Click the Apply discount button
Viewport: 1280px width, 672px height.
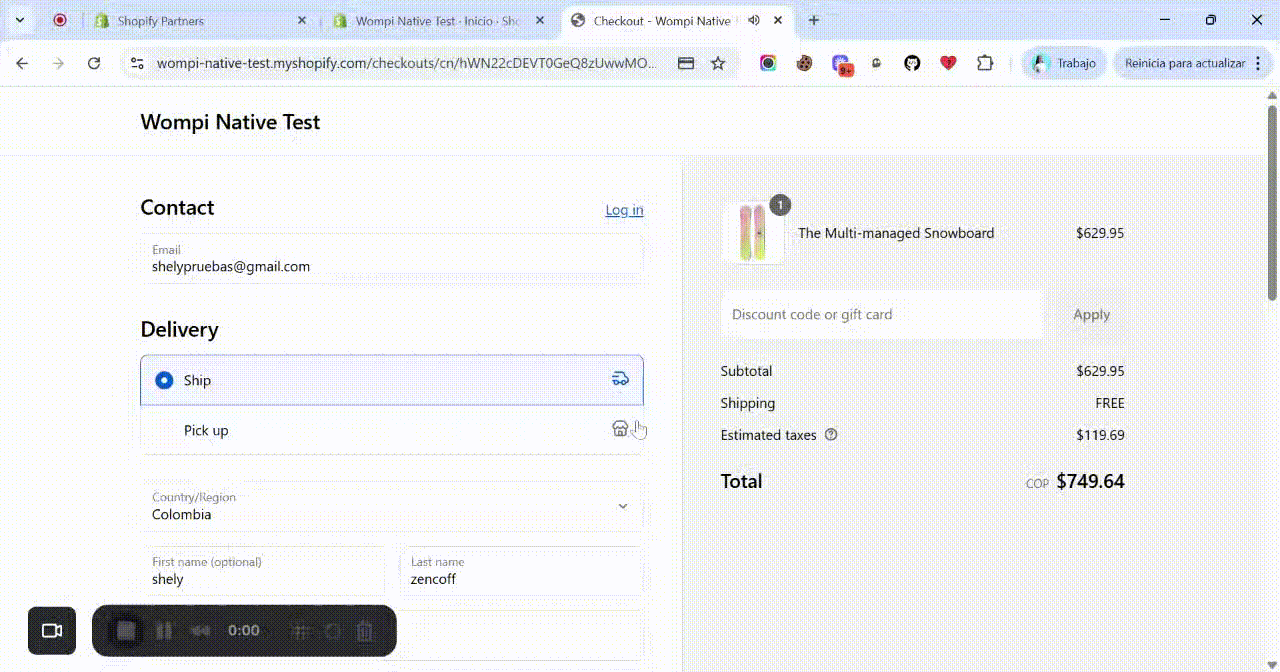pos(1090,314)
